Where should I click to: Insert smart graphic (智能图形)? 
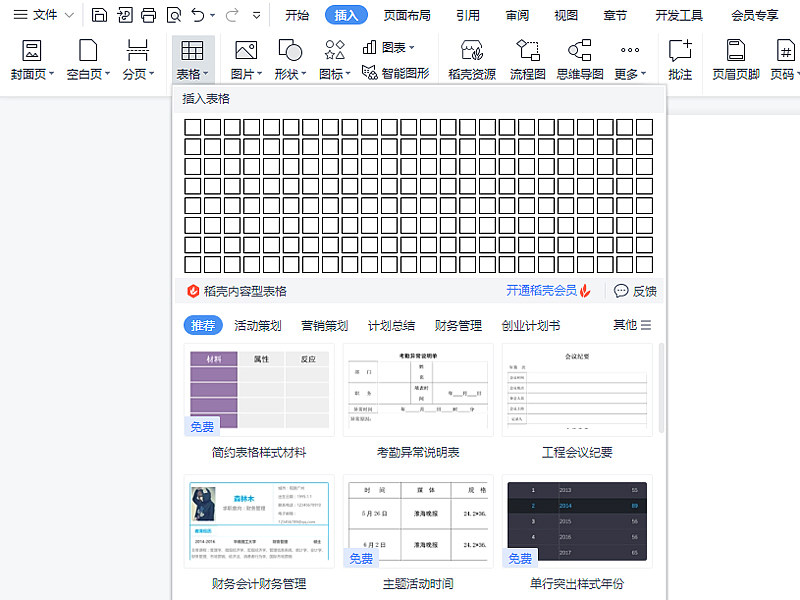click(x=395, y=73)
